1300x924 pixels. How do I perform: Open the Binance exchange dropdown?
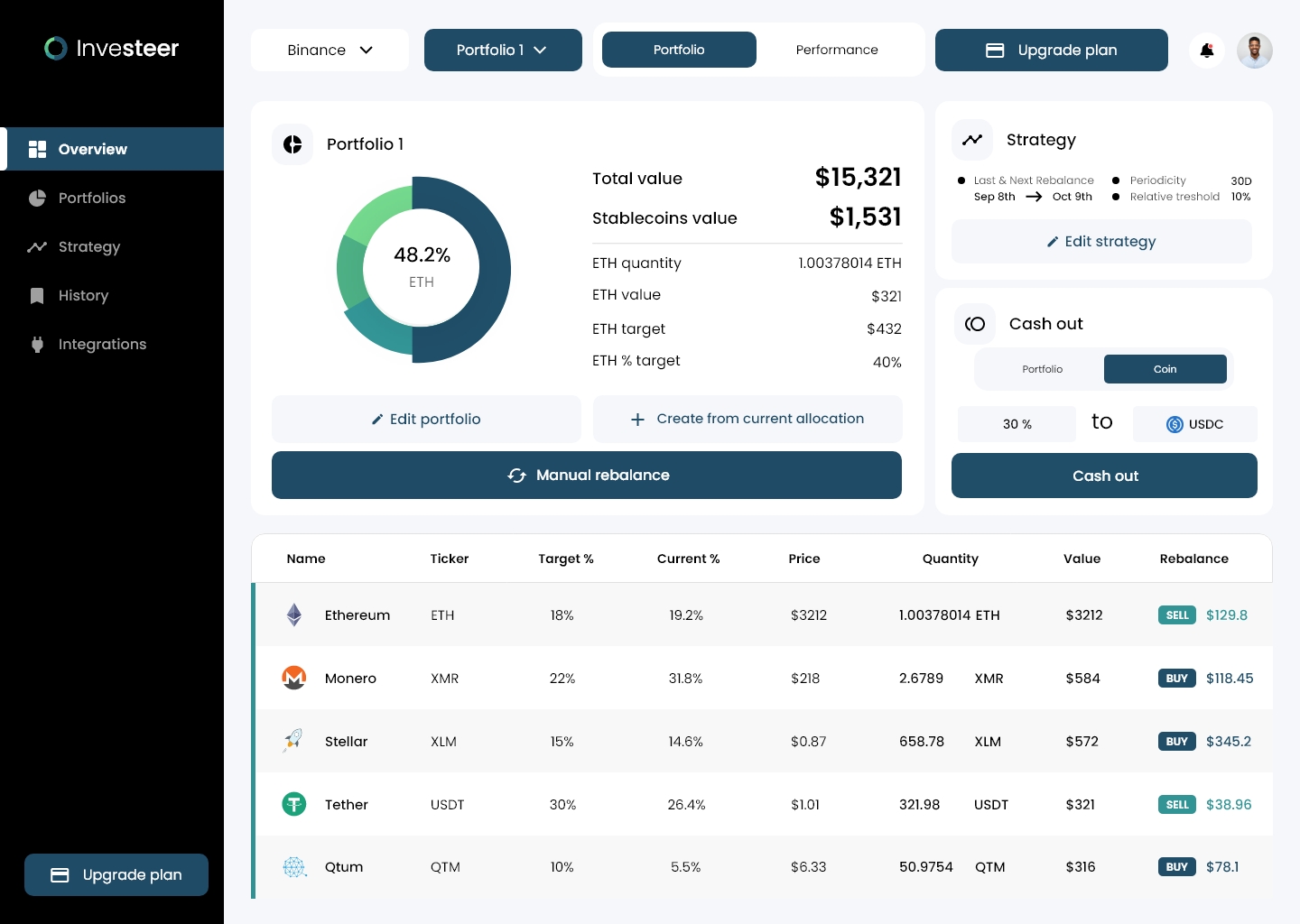point(330,50)
